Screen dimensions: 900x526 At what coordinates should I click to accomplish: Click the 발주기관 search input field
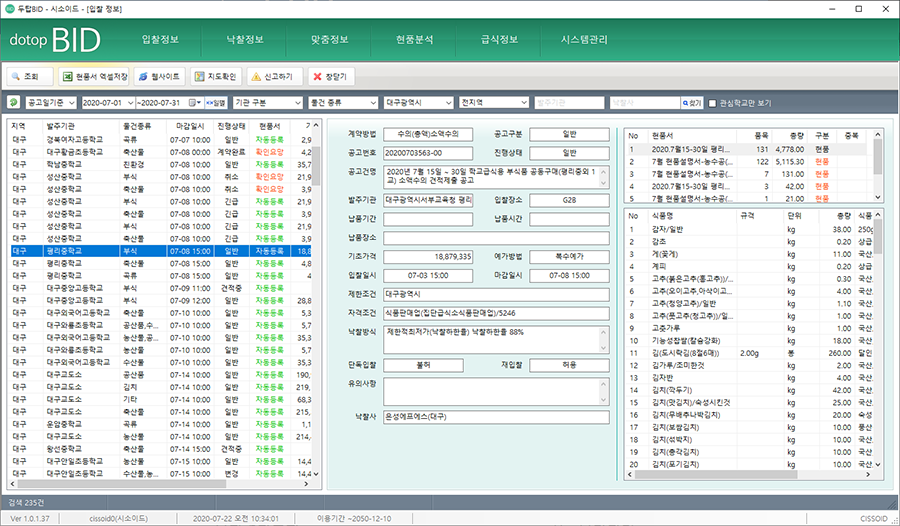coord(569,102)
